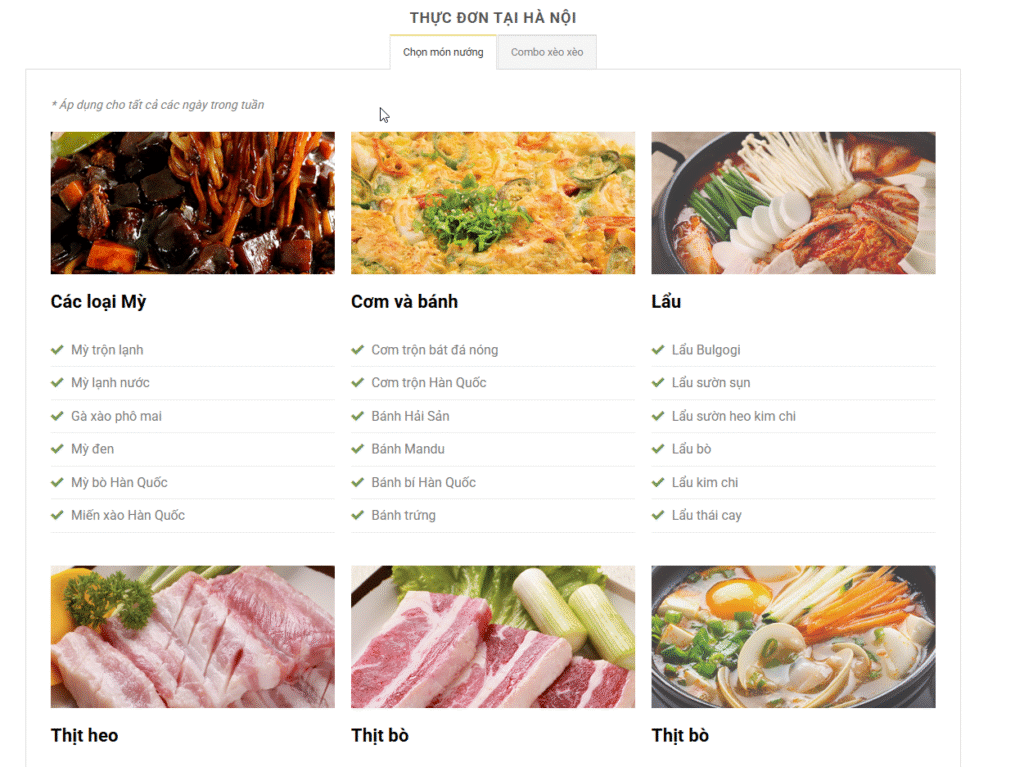Switch to the Combo xèo xèo tab
This screenshot has width=1024, height=767.
coord(546,52)
